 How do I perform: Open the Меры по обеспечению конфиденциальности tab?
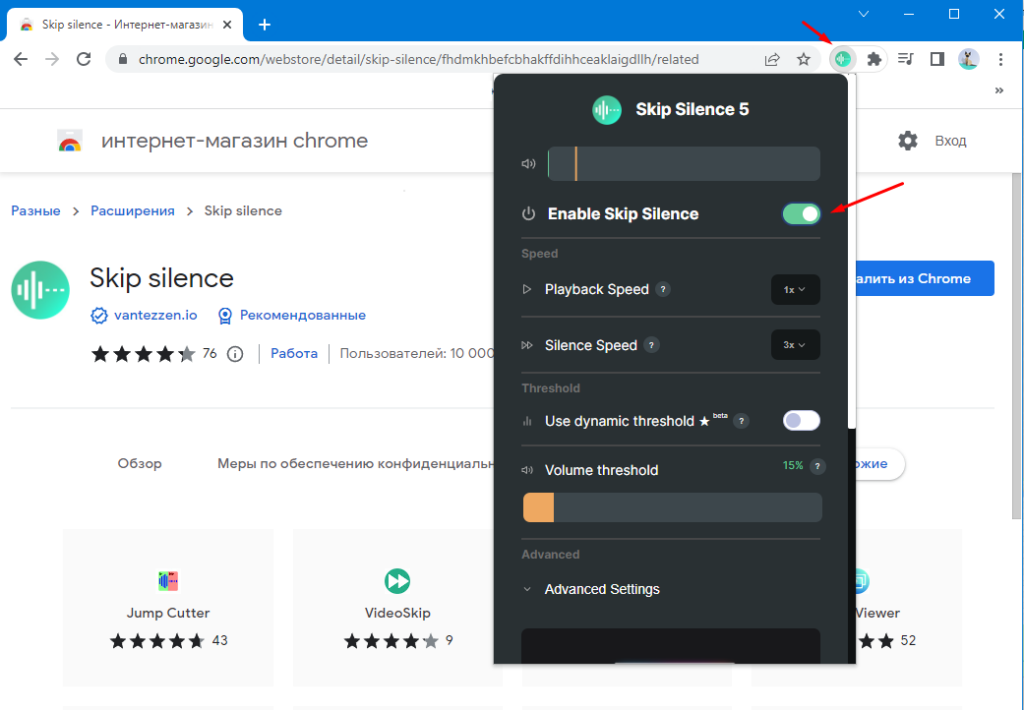[355, 464]
